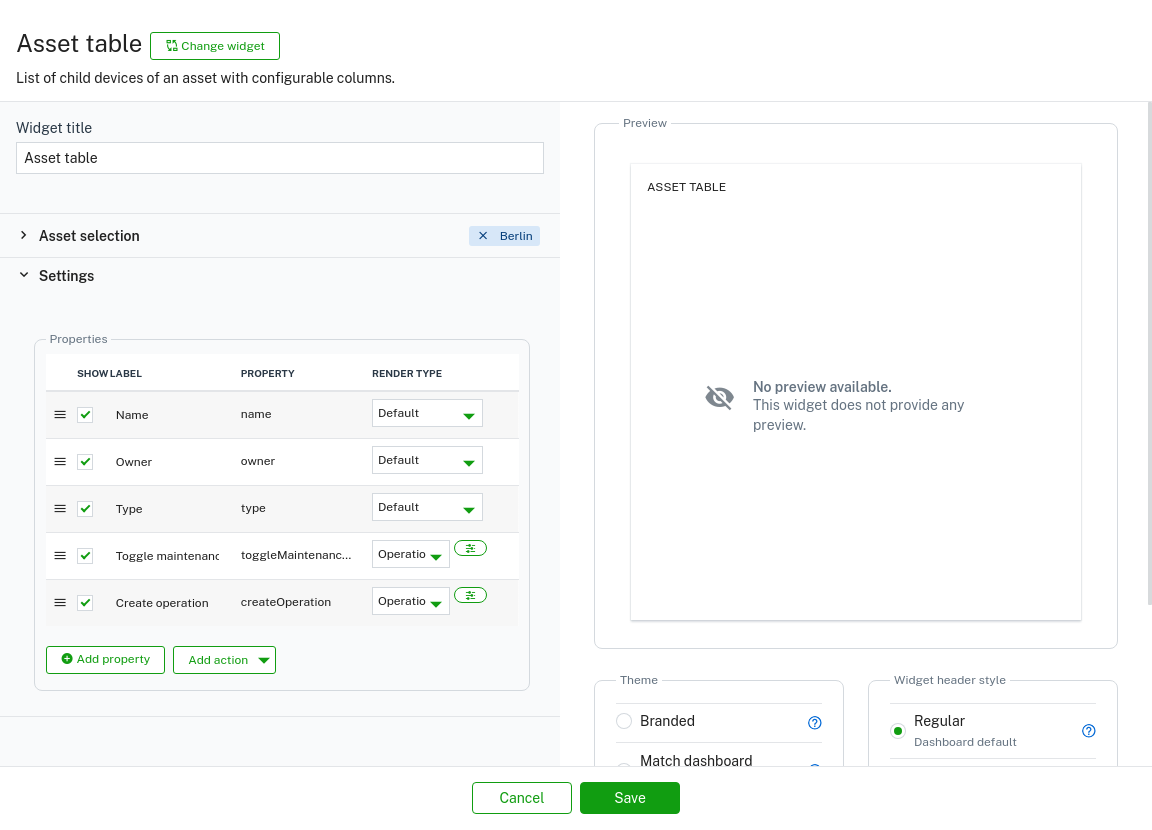Click the Change widget button

(x=214, y=46)
